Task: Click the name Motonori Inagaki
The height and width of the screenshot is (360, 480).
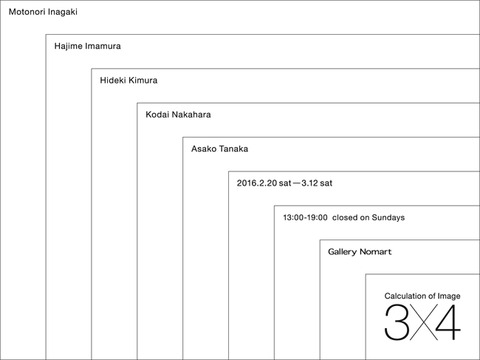Action: tap(43, 12)
